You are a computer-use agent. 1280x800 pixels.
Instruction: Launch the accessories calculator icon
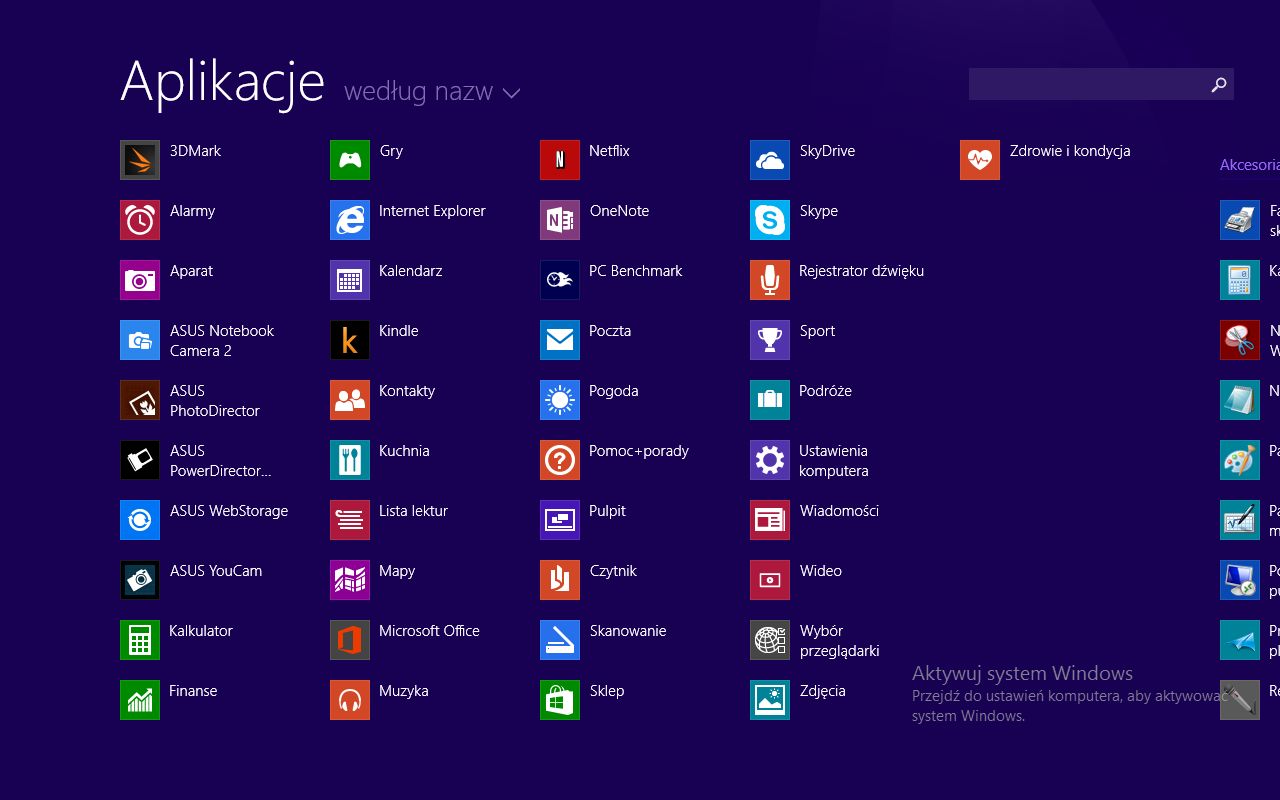point(1240,280)
